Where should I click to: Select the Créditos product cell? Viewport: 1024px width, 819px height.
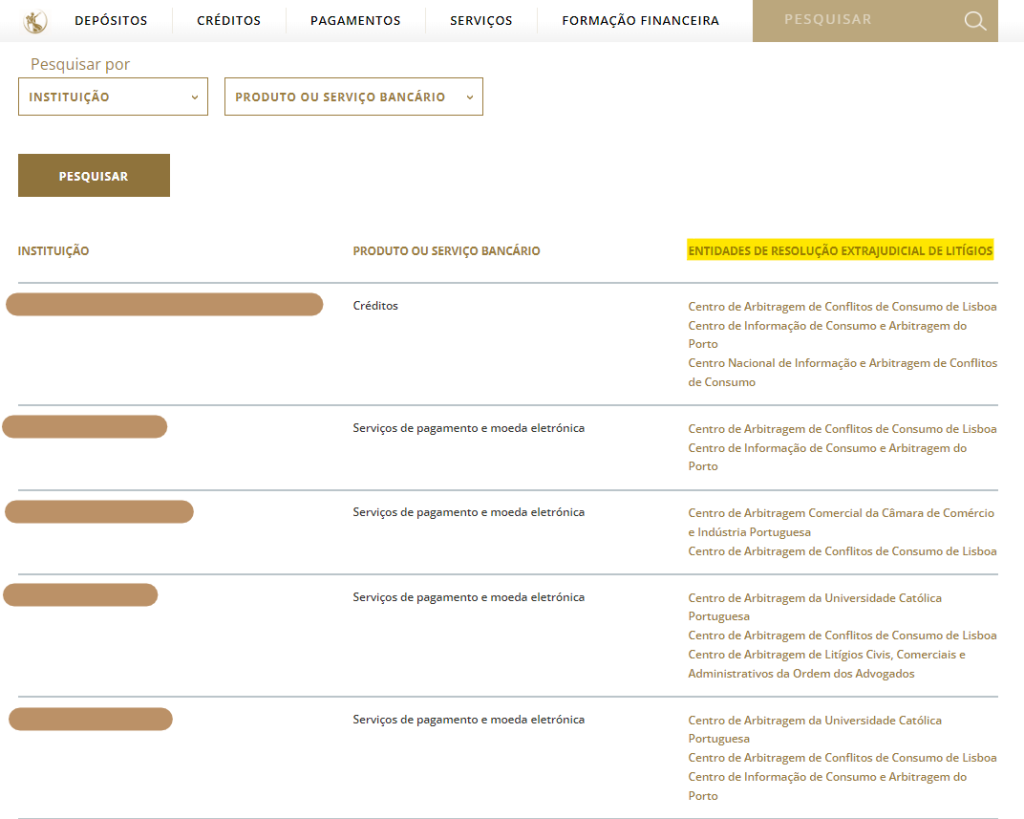(x=376, y=306)
